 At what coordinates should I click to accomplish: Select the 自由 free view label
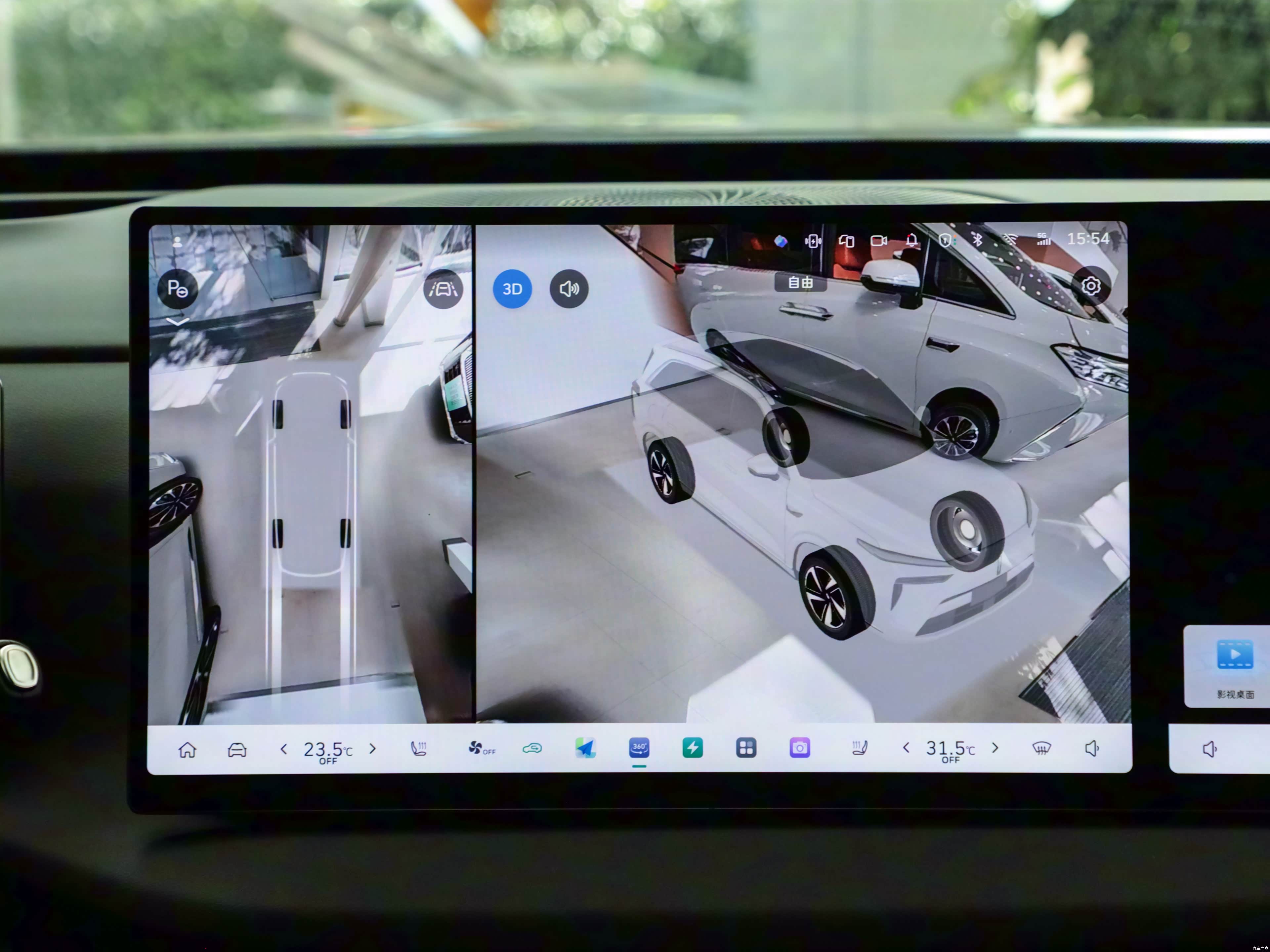[800, 282]
